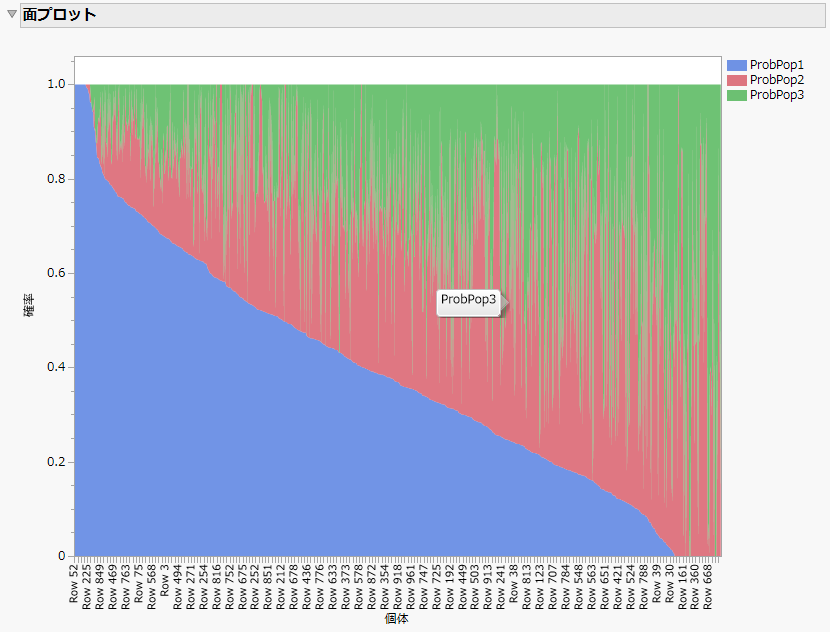Collapse the 面プロット disclosure triangle
Viewport: 830px width, 632px height.
click(12, 14)
